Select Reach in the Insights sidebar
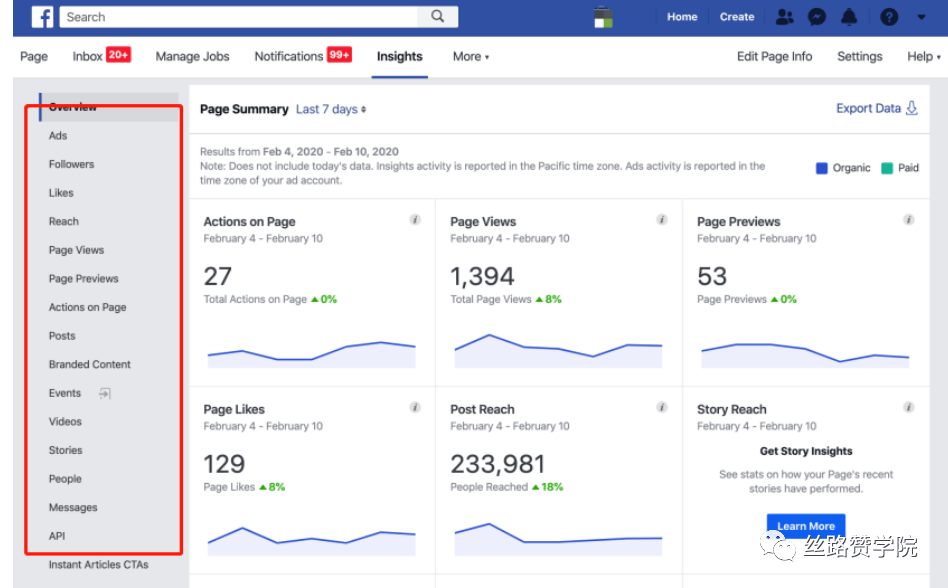 pyautogui.click(x=63, y=221)
